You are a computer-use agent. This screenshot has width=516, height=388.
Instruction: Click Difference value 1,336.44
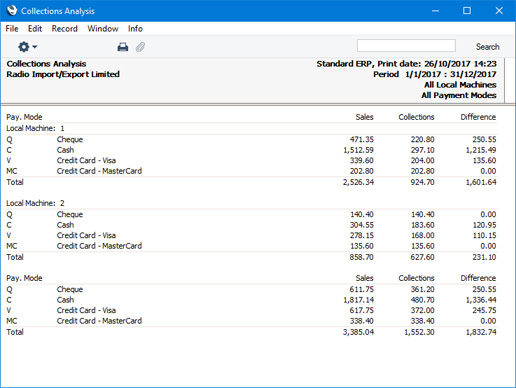point(481,300)
